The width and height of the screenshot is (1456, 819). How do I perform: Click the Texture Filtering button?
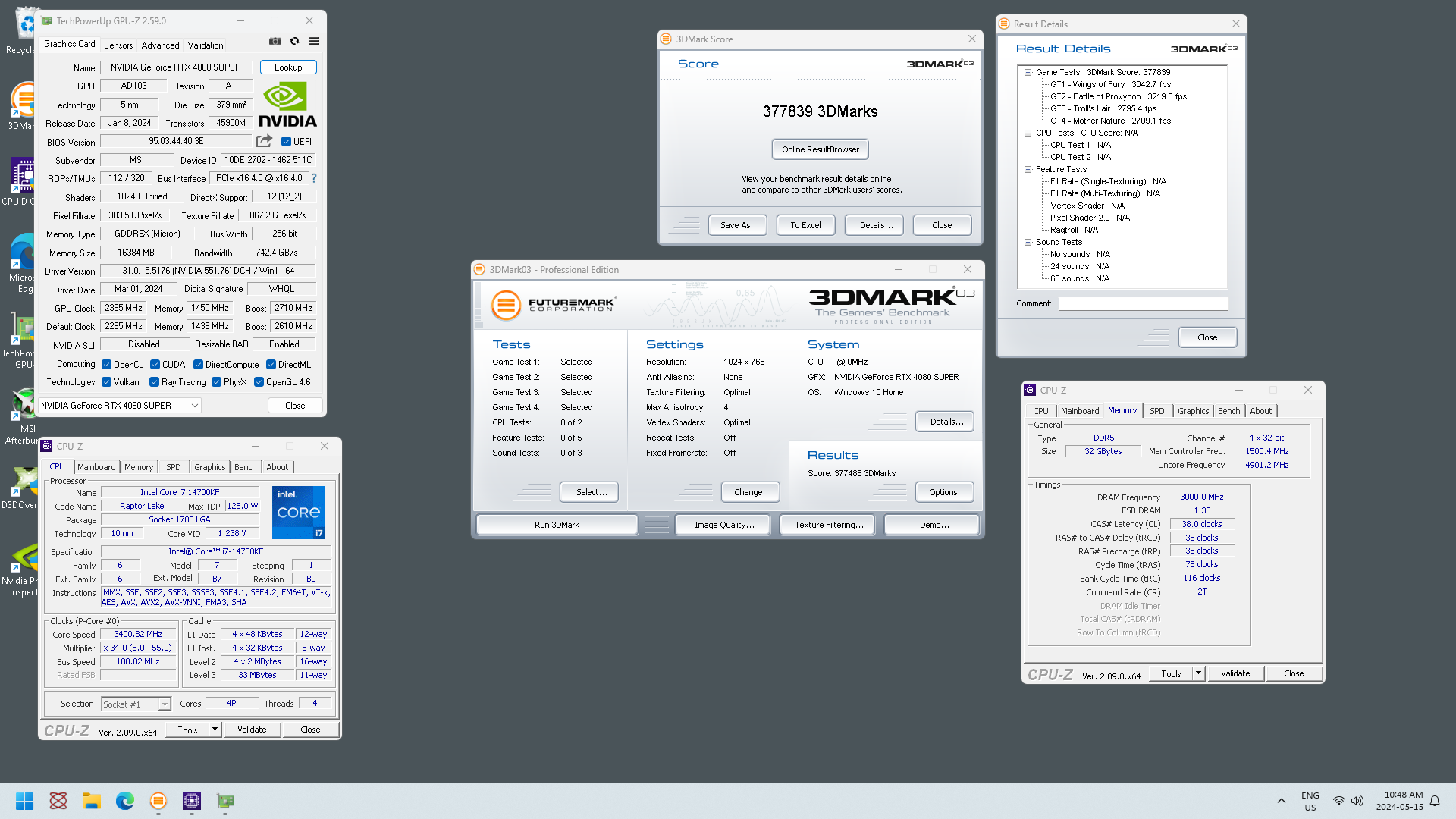pyautogui.click(x=829, y=525)
